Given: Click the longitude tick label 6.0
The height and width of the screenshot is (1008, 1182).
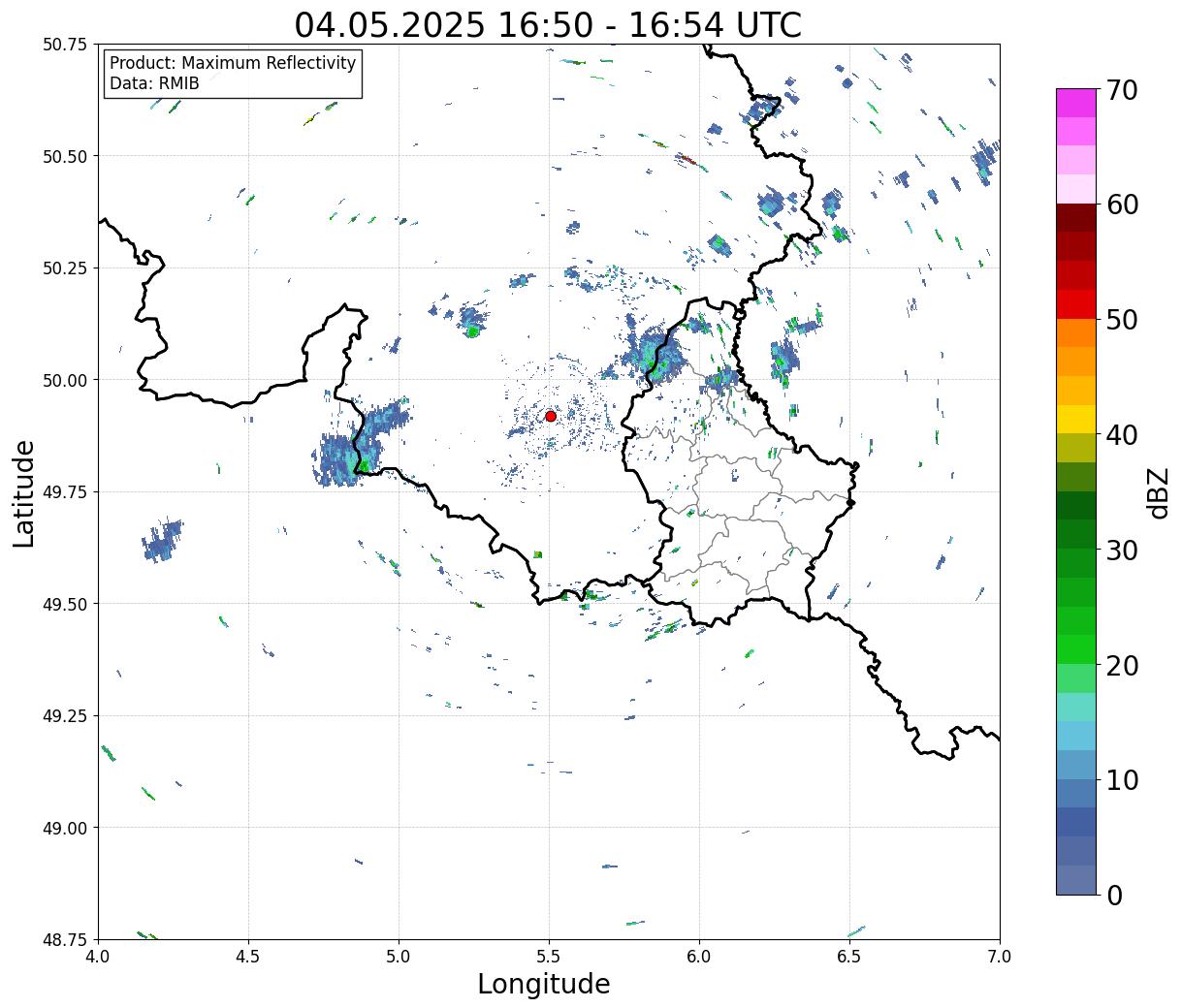Looking at the screenshot, I should click(699, 957).
